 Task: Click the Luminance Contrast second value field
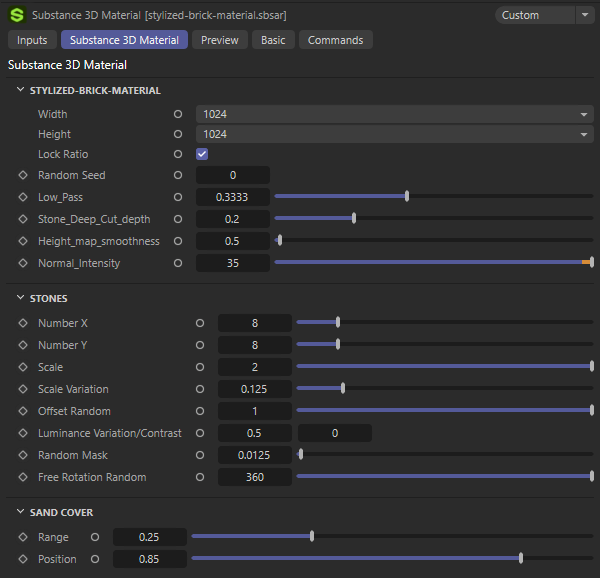coord(335,433)
